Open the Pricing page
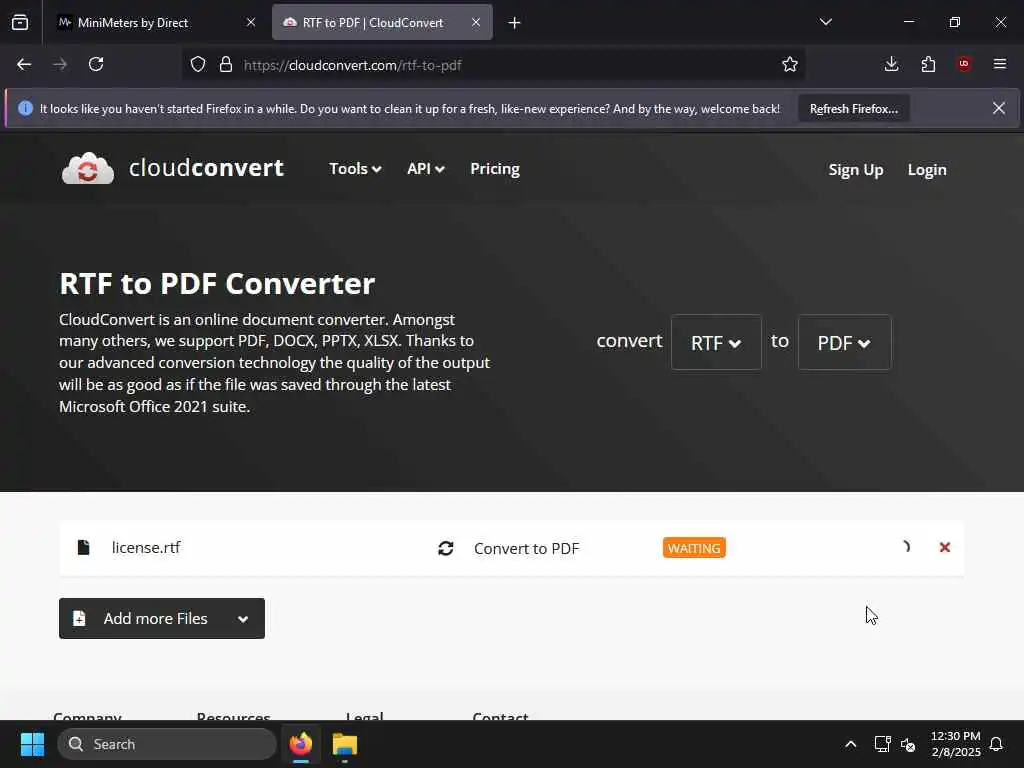The height and width of the screenshot is (768, 1024). [x=495, y=168]
